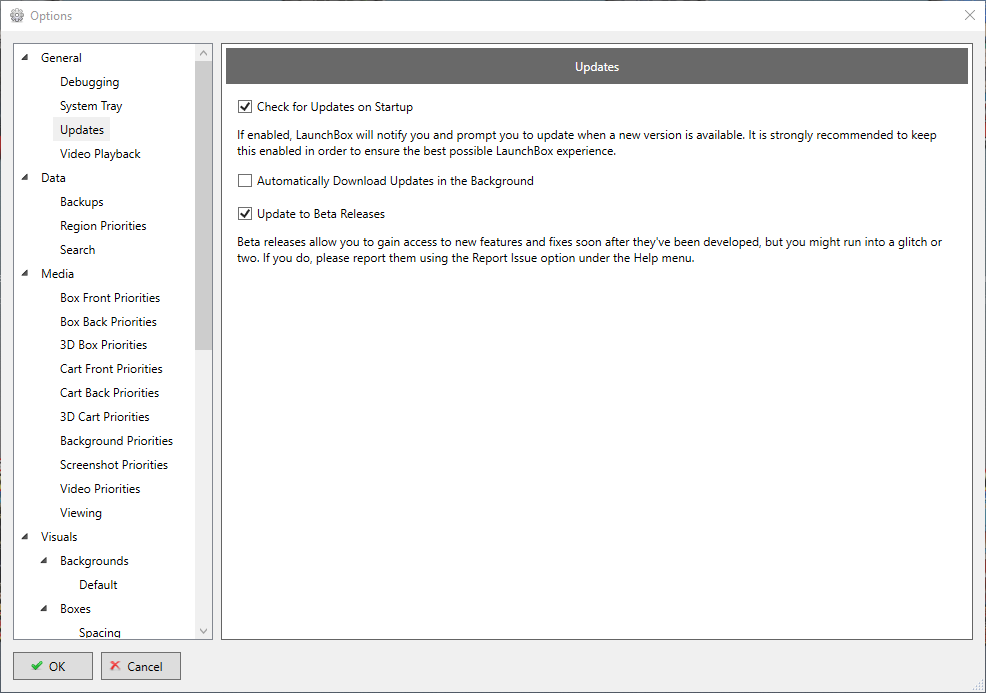Open Cart Back Priorities
This screenshot has height=693, width=986.
click(109, 392)
